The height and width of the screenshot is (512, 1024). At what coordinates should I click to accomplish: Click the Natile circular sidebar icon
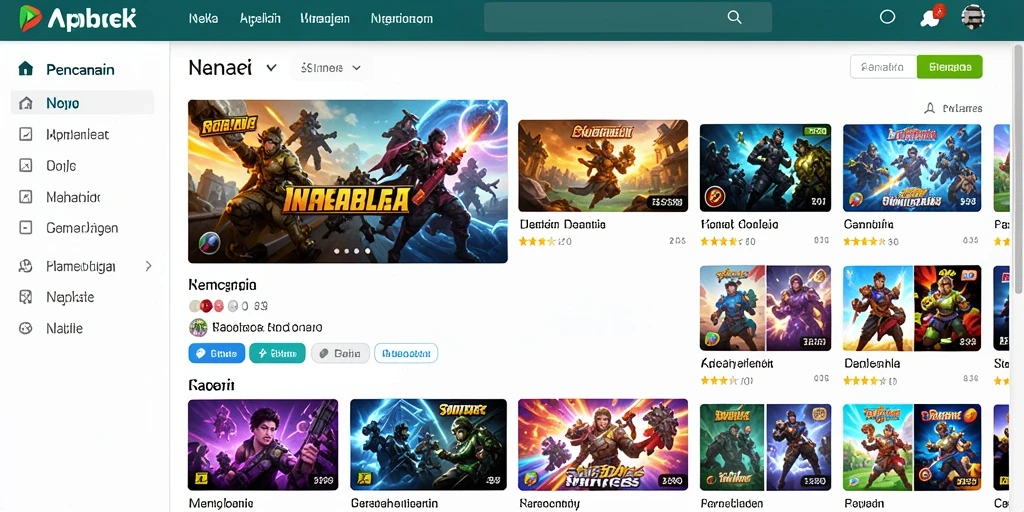(x=25, y=328)
